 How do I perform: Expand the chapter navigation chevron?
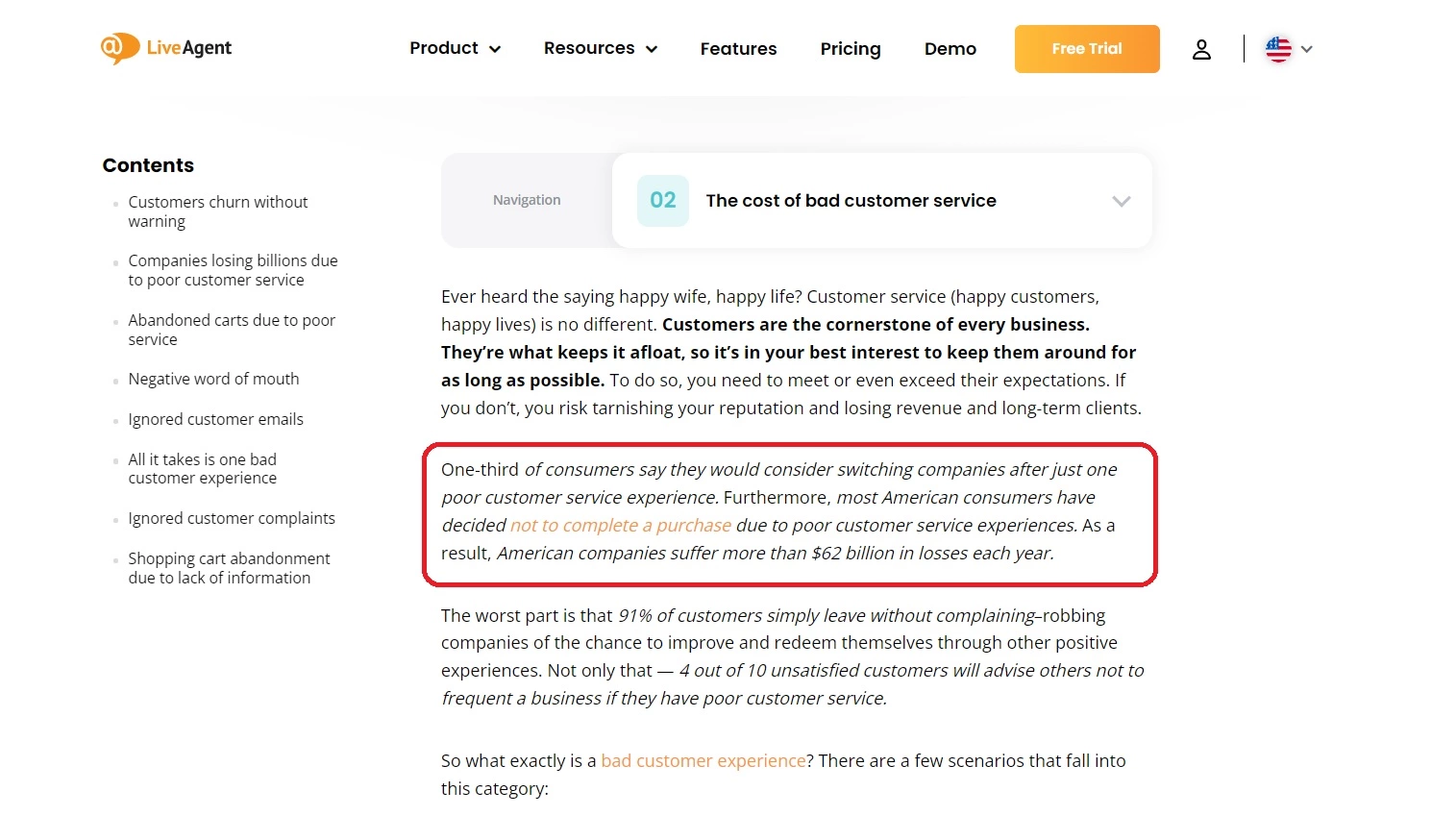tap(1121, 201)
